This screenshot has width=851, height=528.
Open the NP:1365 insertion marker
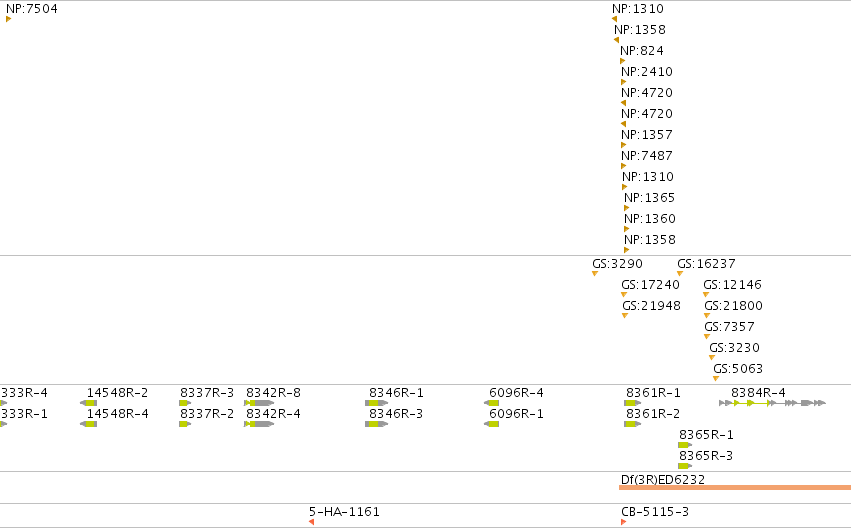(626, 208)
